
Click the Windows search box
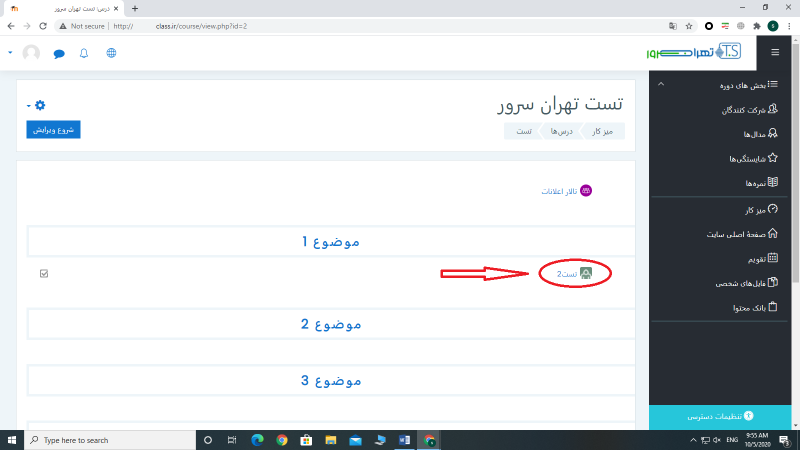pyautogui.click(x=110, y=440)
